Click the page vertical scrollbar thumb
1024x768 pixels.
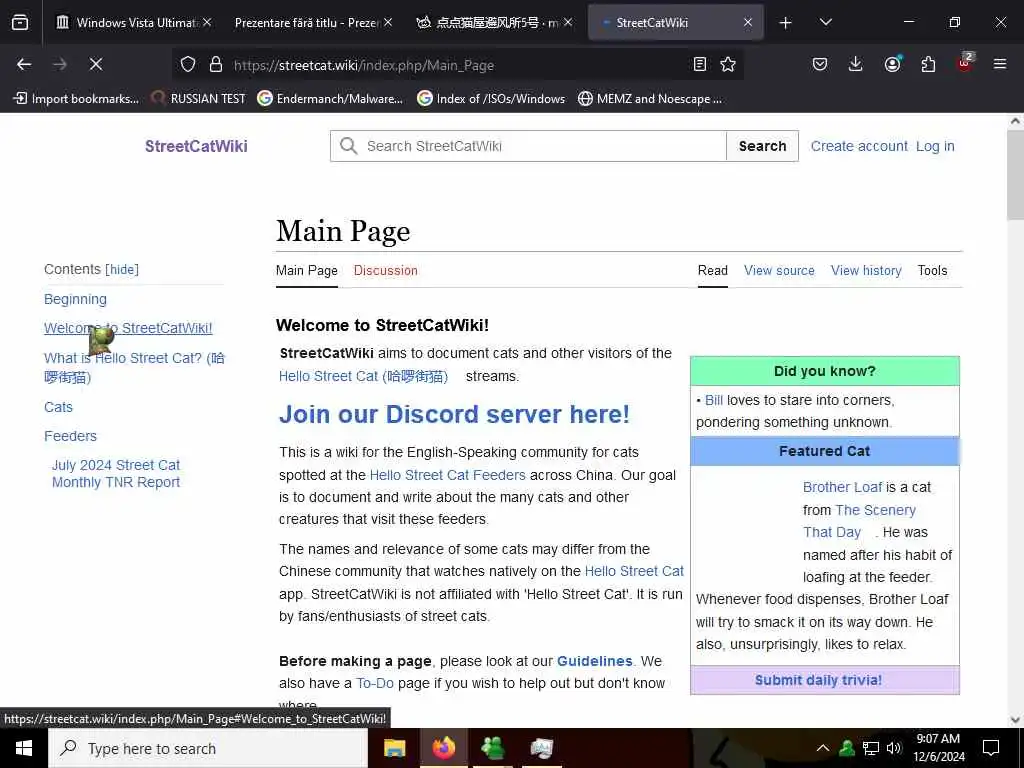pos(1015,174)
